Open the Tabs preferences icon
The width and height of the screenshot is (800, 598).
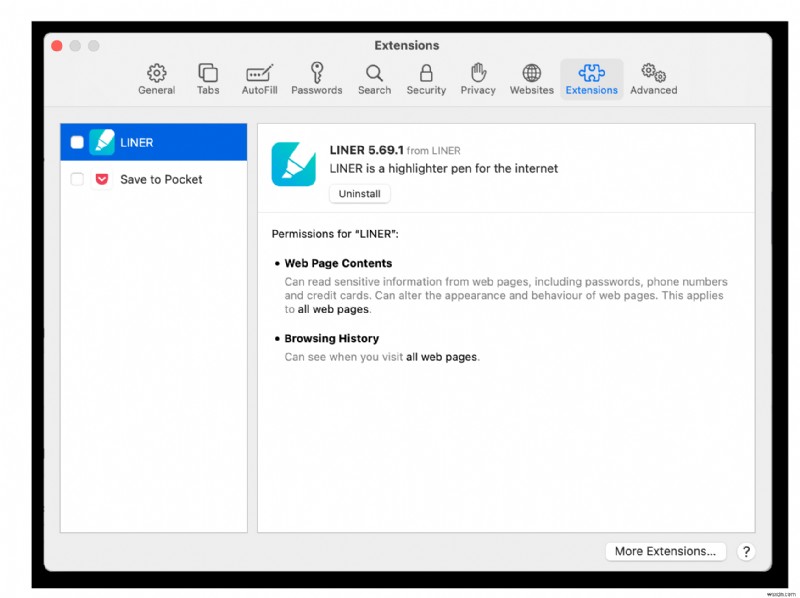point(208,73)
